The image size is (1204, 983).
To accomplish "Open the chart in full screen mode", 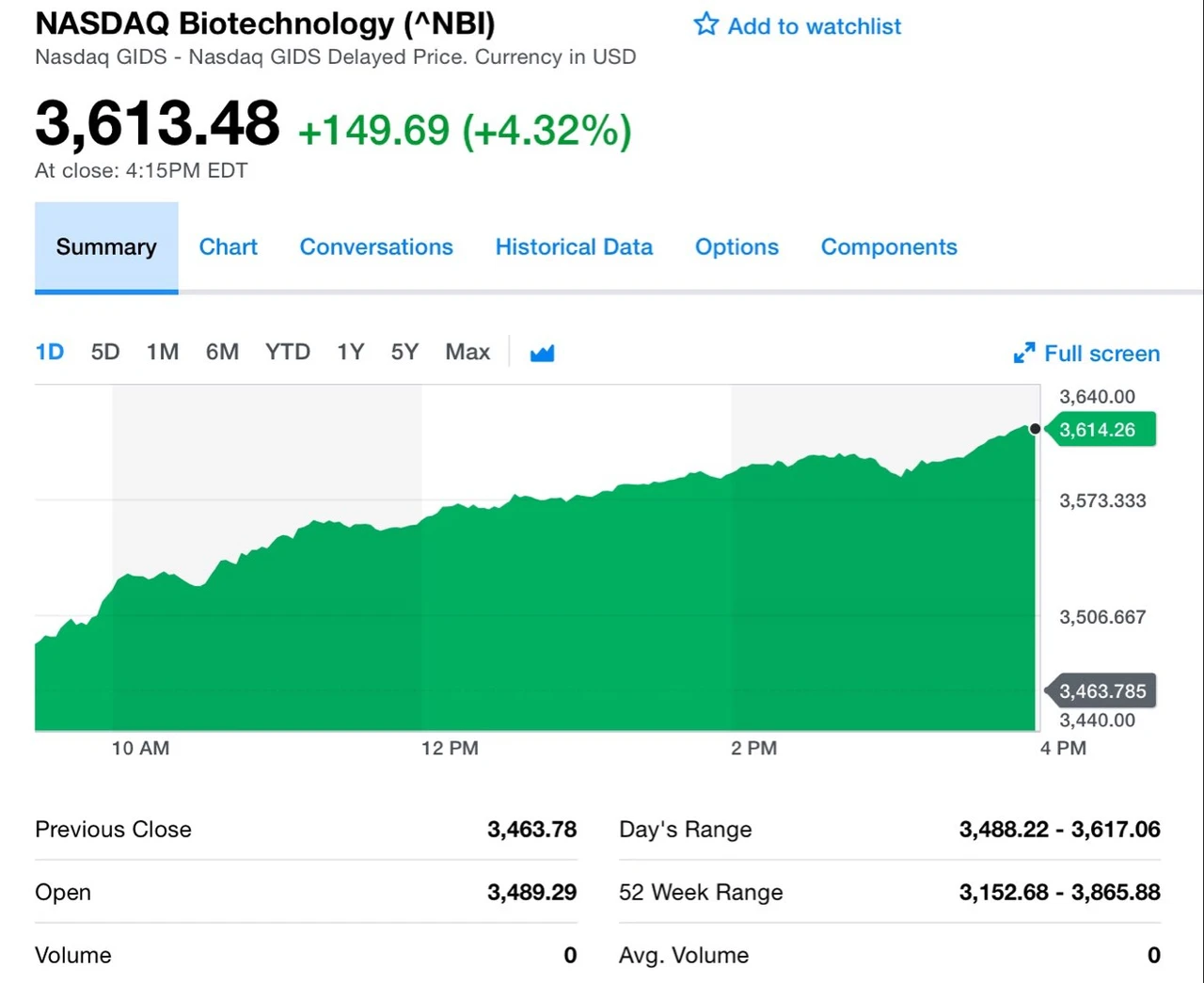I will coord(1086,353).
